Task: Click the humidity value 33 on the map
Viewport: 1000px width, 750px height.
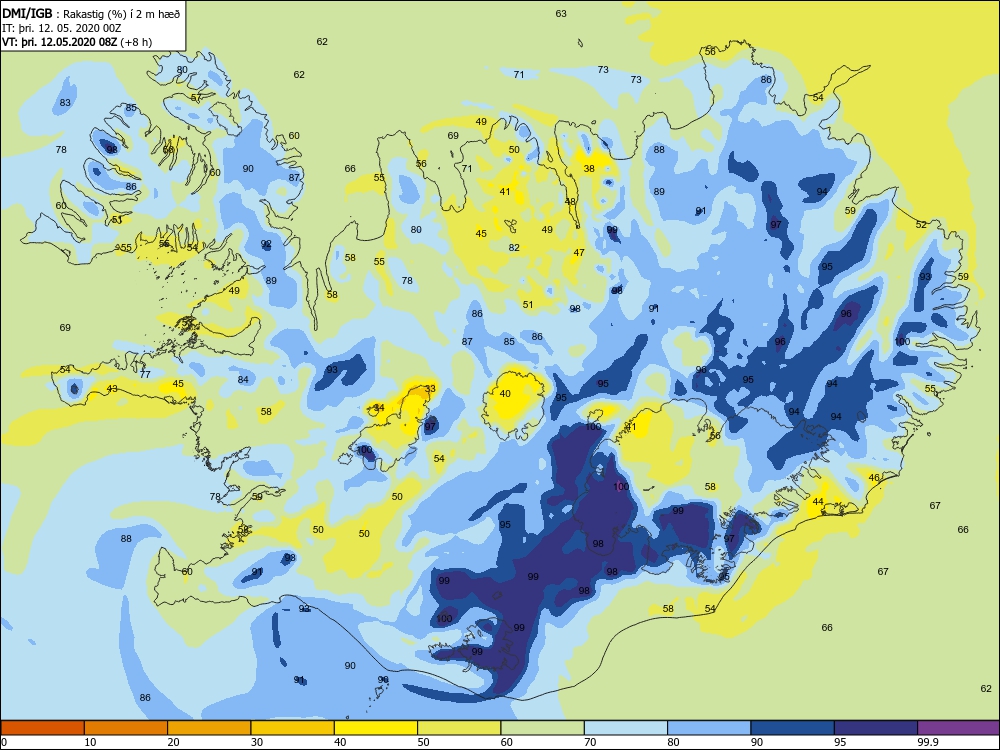Action: pyautogui.click(x=430, y=388)
